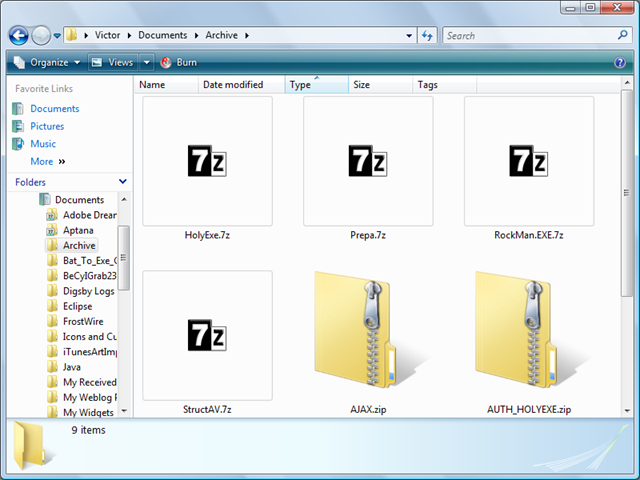
Task: Open the address bar history dropdown
Action: 409,36
